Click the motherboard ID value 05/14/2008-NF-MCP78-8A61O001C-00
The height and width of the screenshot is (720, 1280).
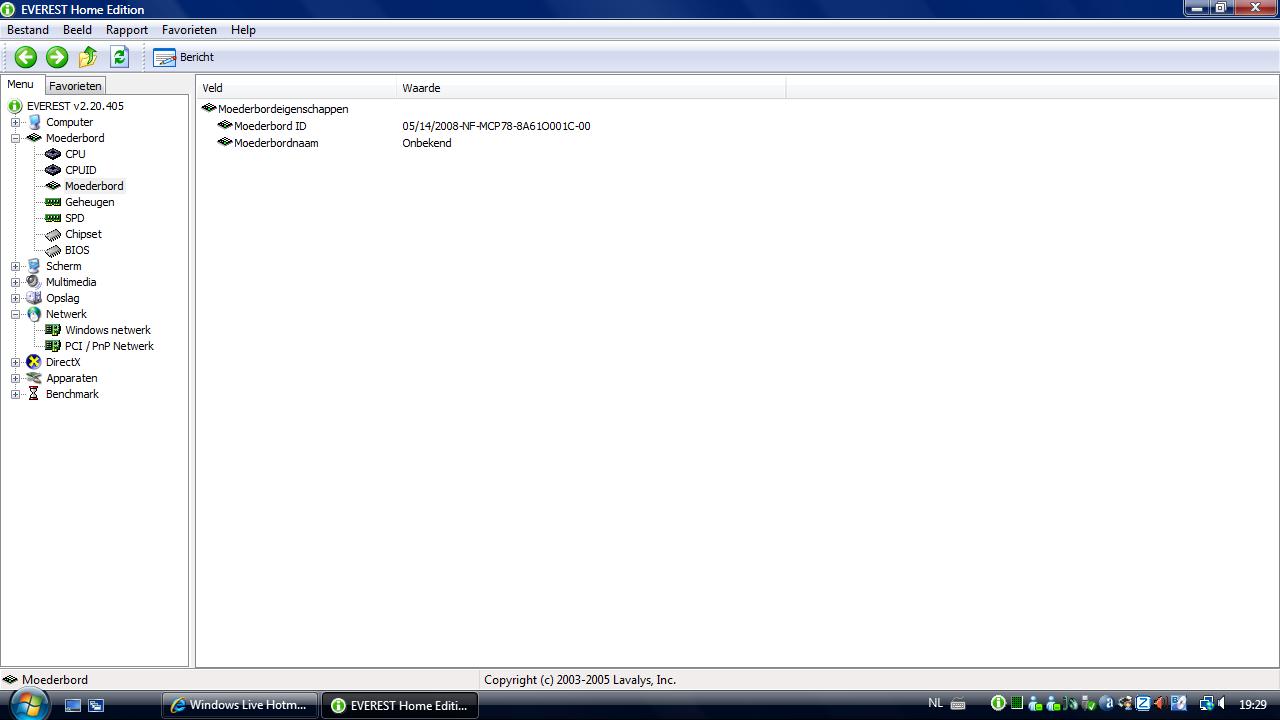point(496,126)
